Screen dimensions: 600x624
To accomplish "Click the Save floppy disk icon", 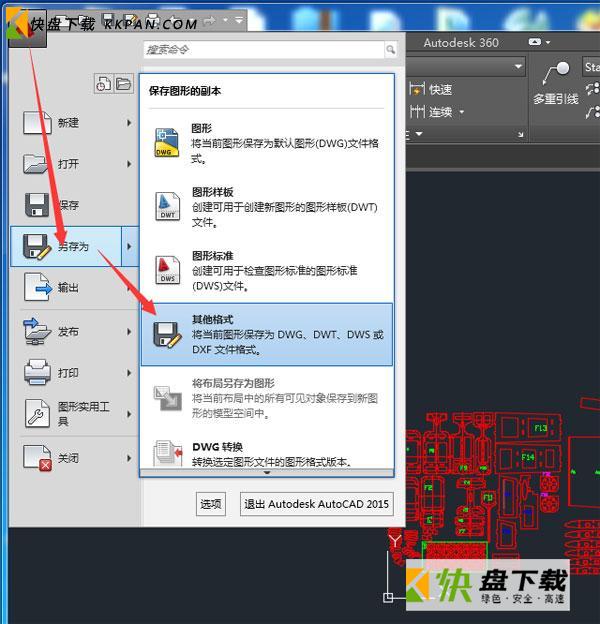I will pyautogui.click(x=37, y=205).
